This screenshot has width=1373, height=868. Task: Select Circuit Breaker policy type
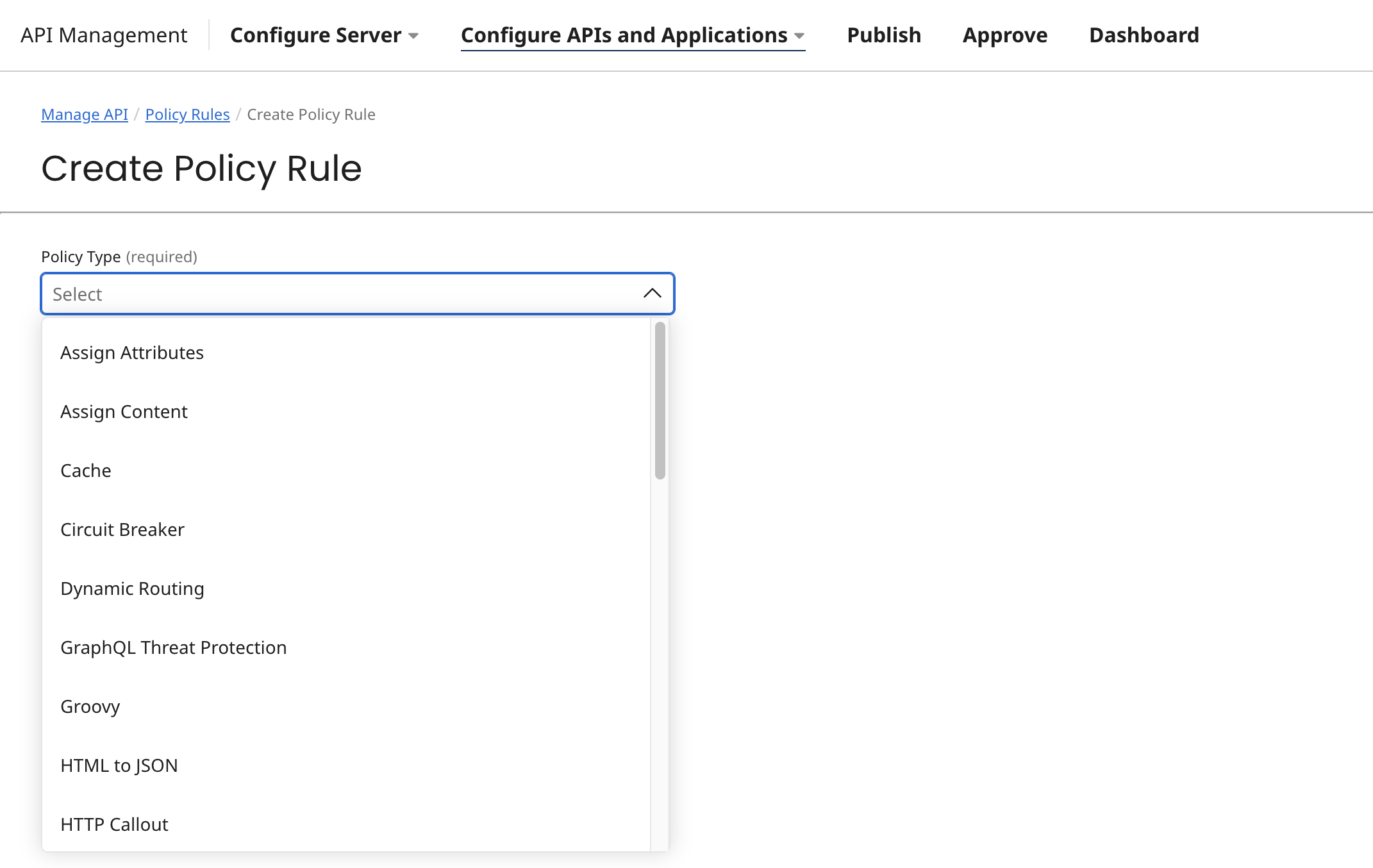122,529
